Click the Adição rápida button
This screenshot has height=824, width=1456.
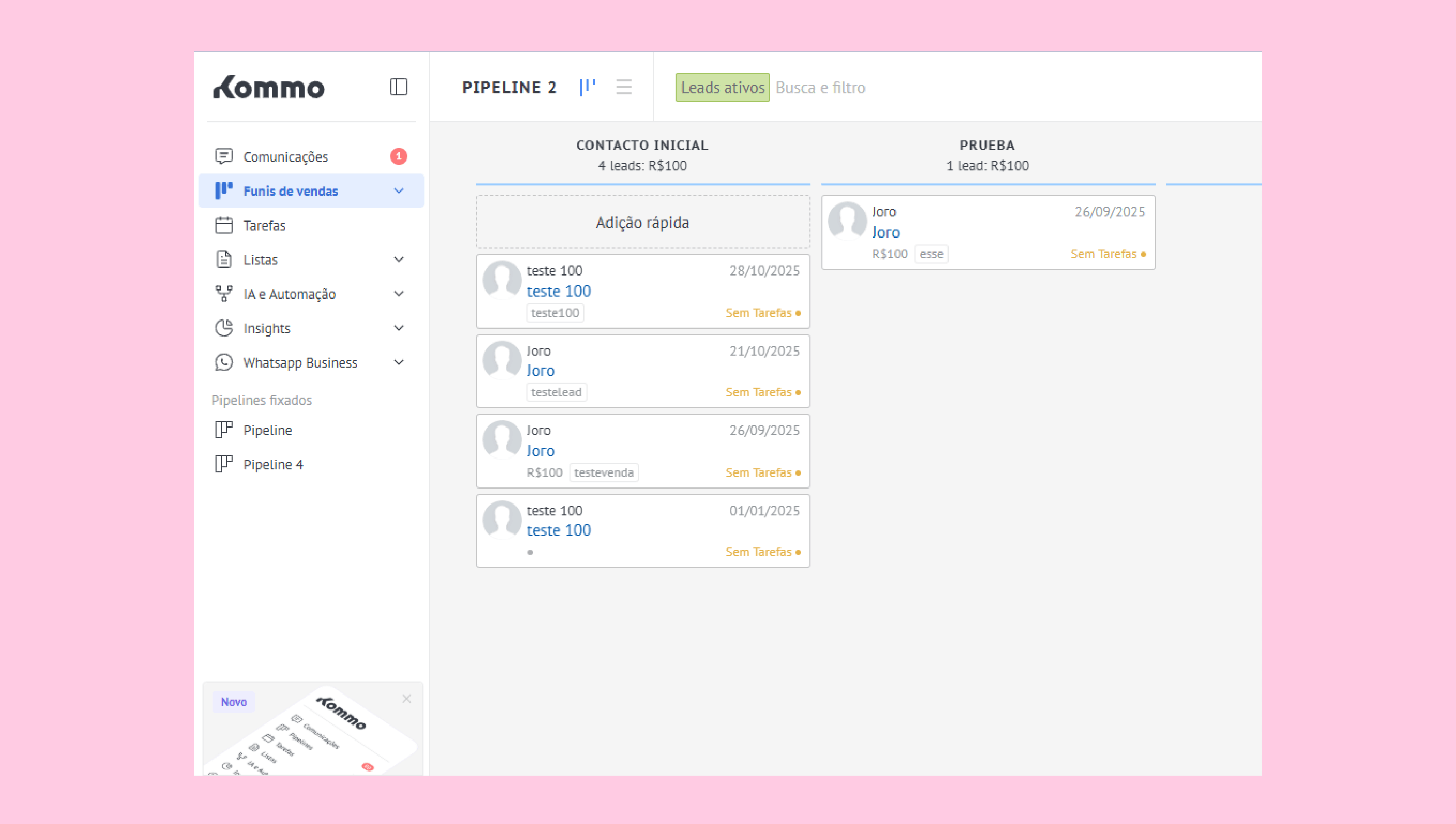pyautogui.click(x=642, y=223)
